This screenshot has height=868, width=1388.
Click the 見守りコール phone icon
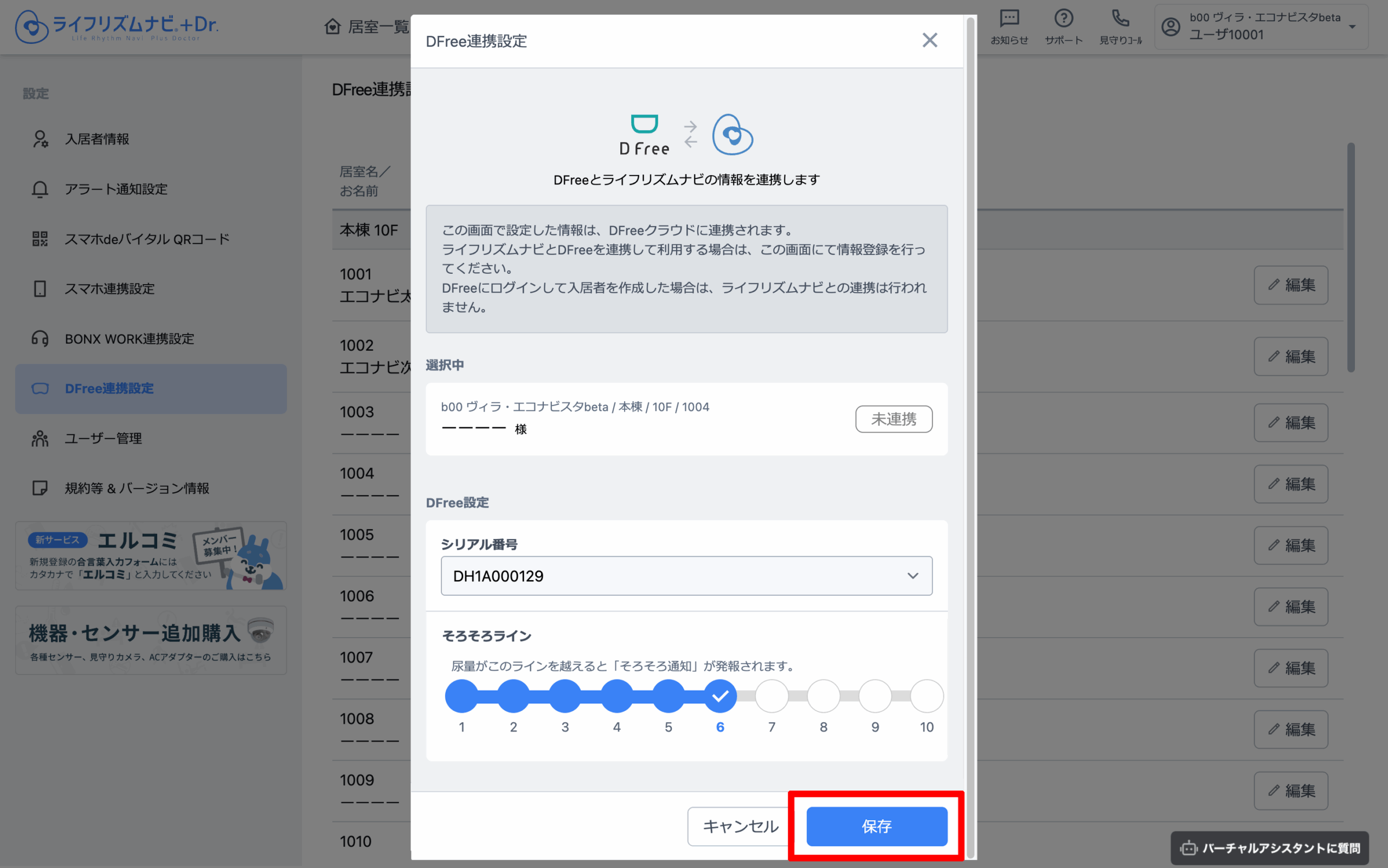[1120, 27]
